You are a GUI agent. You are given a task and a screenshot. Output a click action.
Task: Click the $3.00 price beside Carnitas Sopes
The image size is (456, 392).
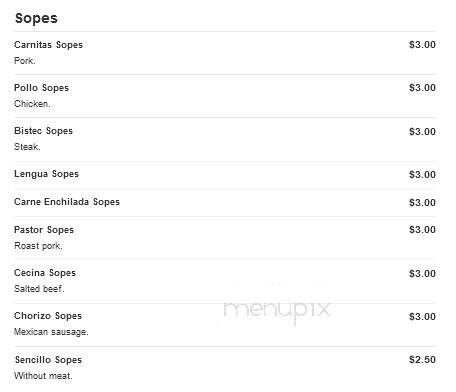point(422,45)
